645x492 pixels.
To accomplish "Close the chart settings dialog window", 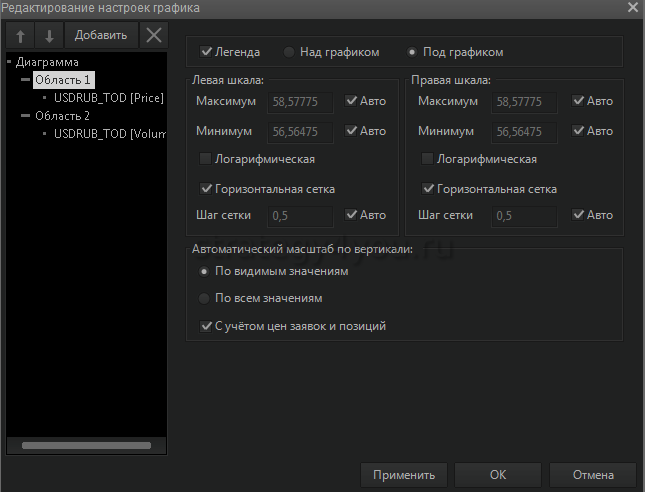I will pyautogui.click(x=631, y=8).
